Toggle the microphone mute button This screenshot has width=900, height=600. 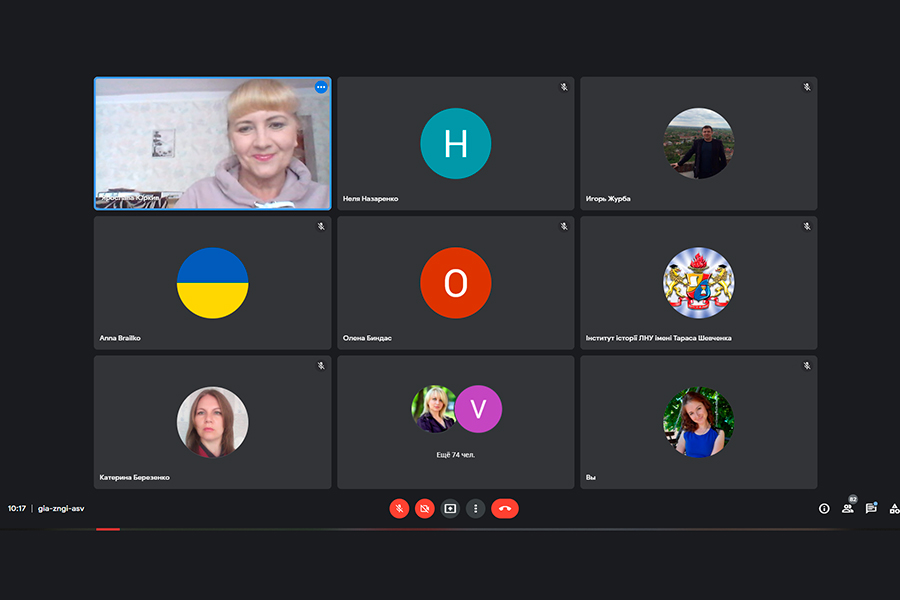pyautogui.click(x=399, y=508)
